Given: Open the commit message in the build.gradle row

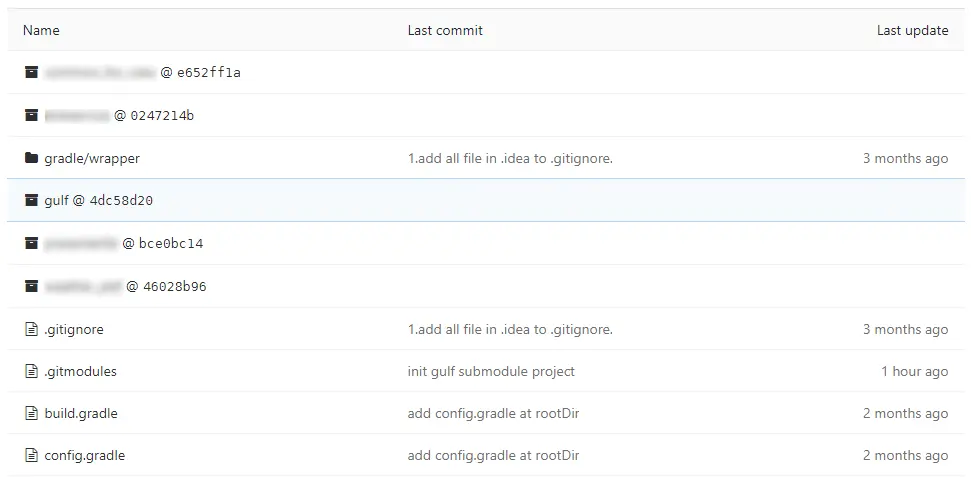Looking at the screenshot, I should click(493, 413).
